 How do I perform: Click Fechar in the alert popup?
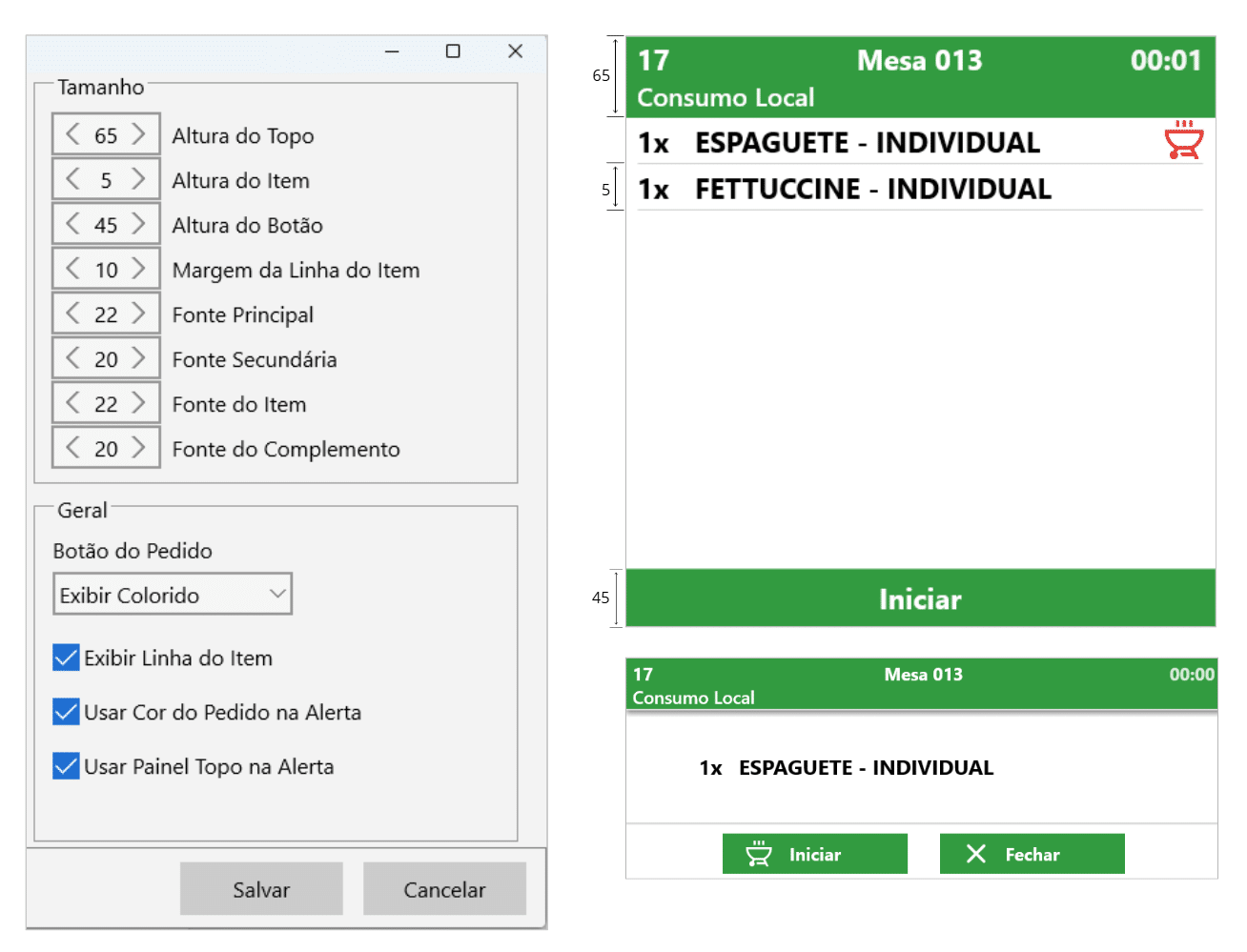[1032, 854]
